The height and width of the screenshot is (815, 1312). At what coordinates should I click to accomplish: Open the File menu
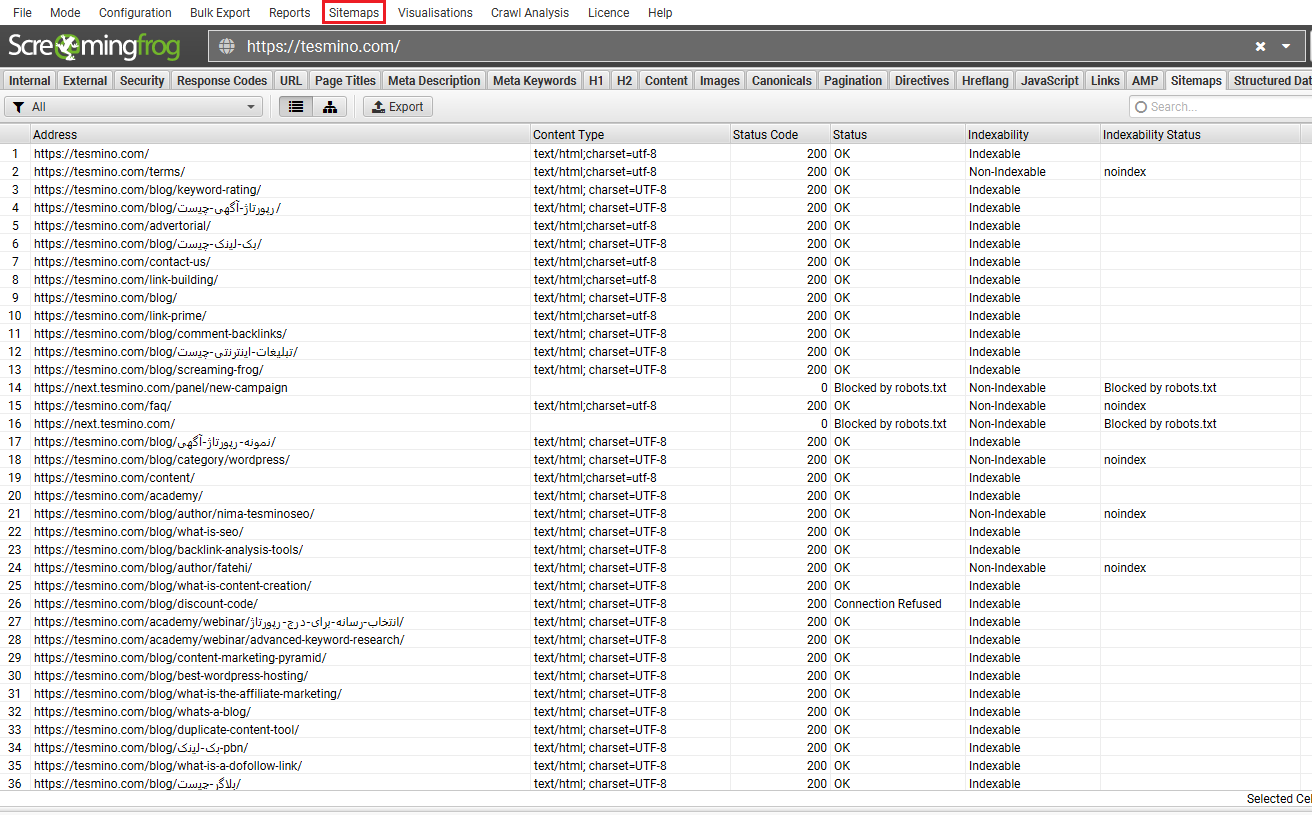tap(22, 13)
